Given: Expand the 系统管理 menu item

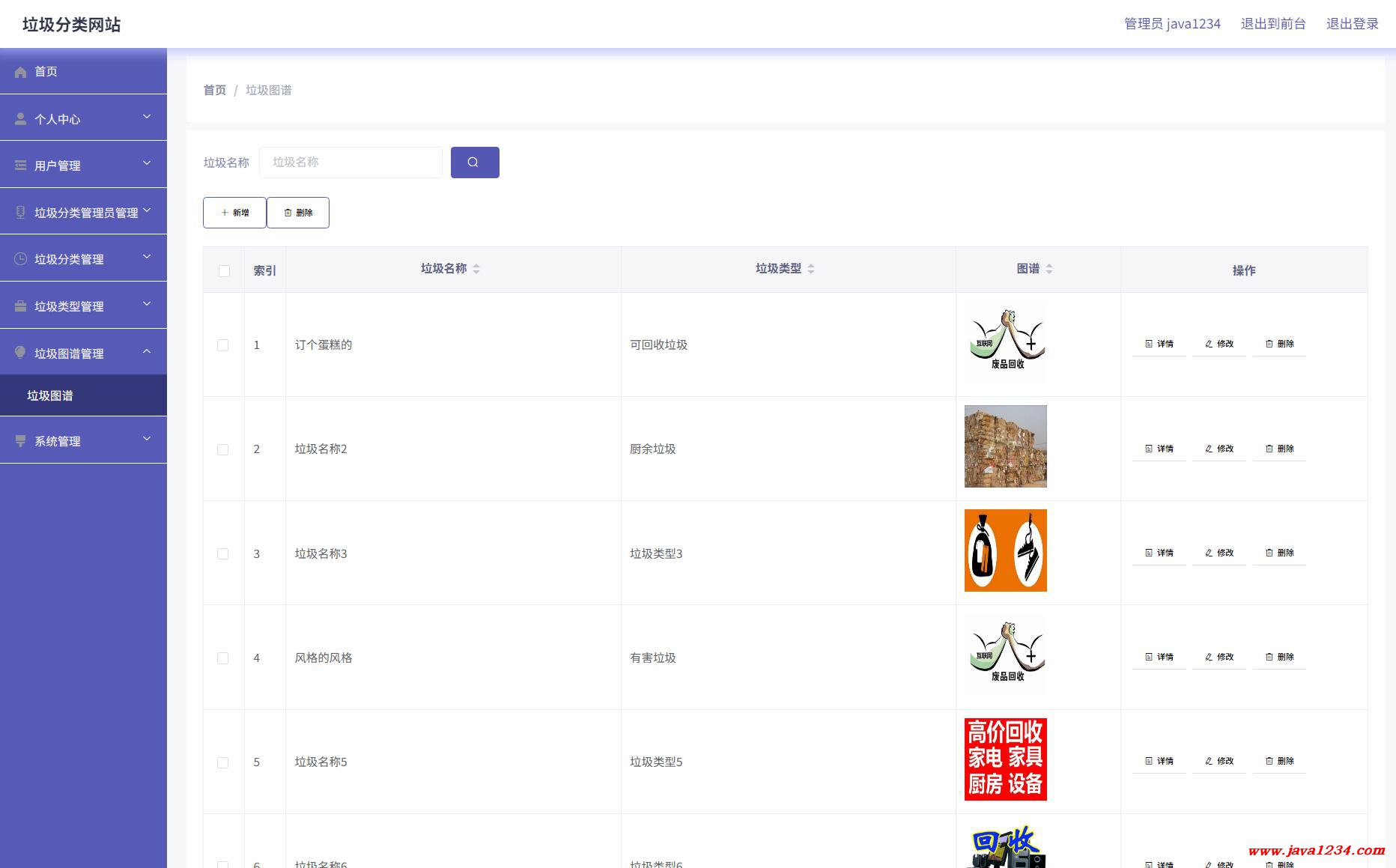Looking at the screenshot, I should [83, 440].
